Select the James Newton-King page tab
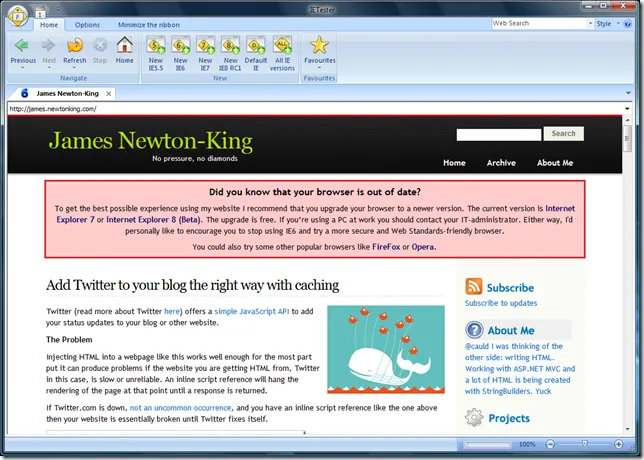Viewport: 644px width, 460px height. pyautogui.click(x=65, y=93)
